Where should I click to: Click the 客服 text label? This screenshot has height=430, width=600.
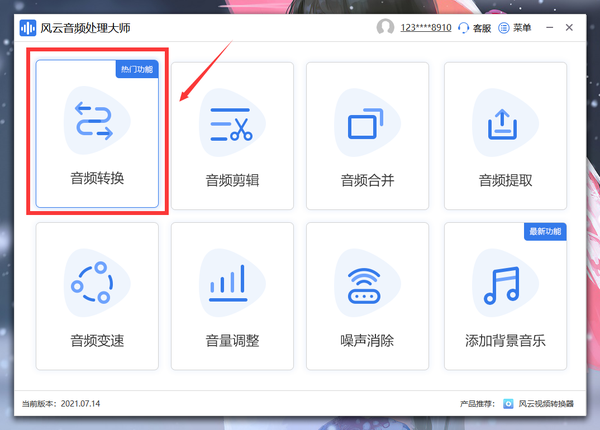482,28
